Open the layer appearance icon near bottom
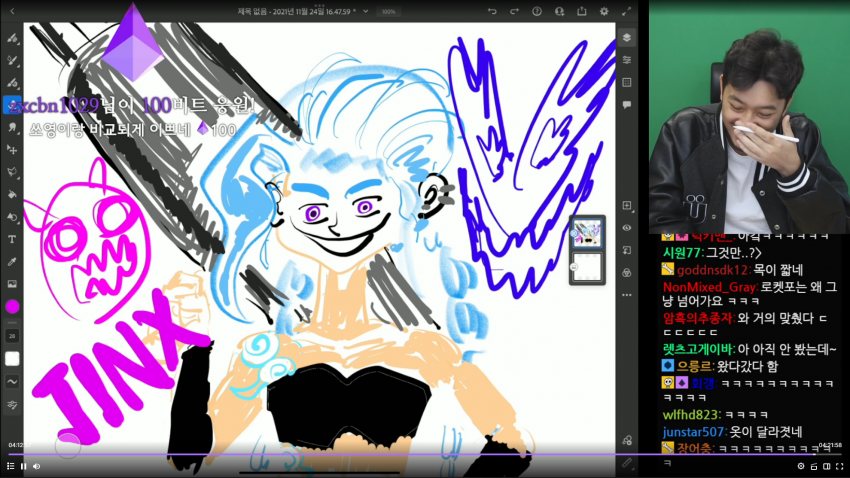This screenshot has height=478, width=850. point(627,441)
